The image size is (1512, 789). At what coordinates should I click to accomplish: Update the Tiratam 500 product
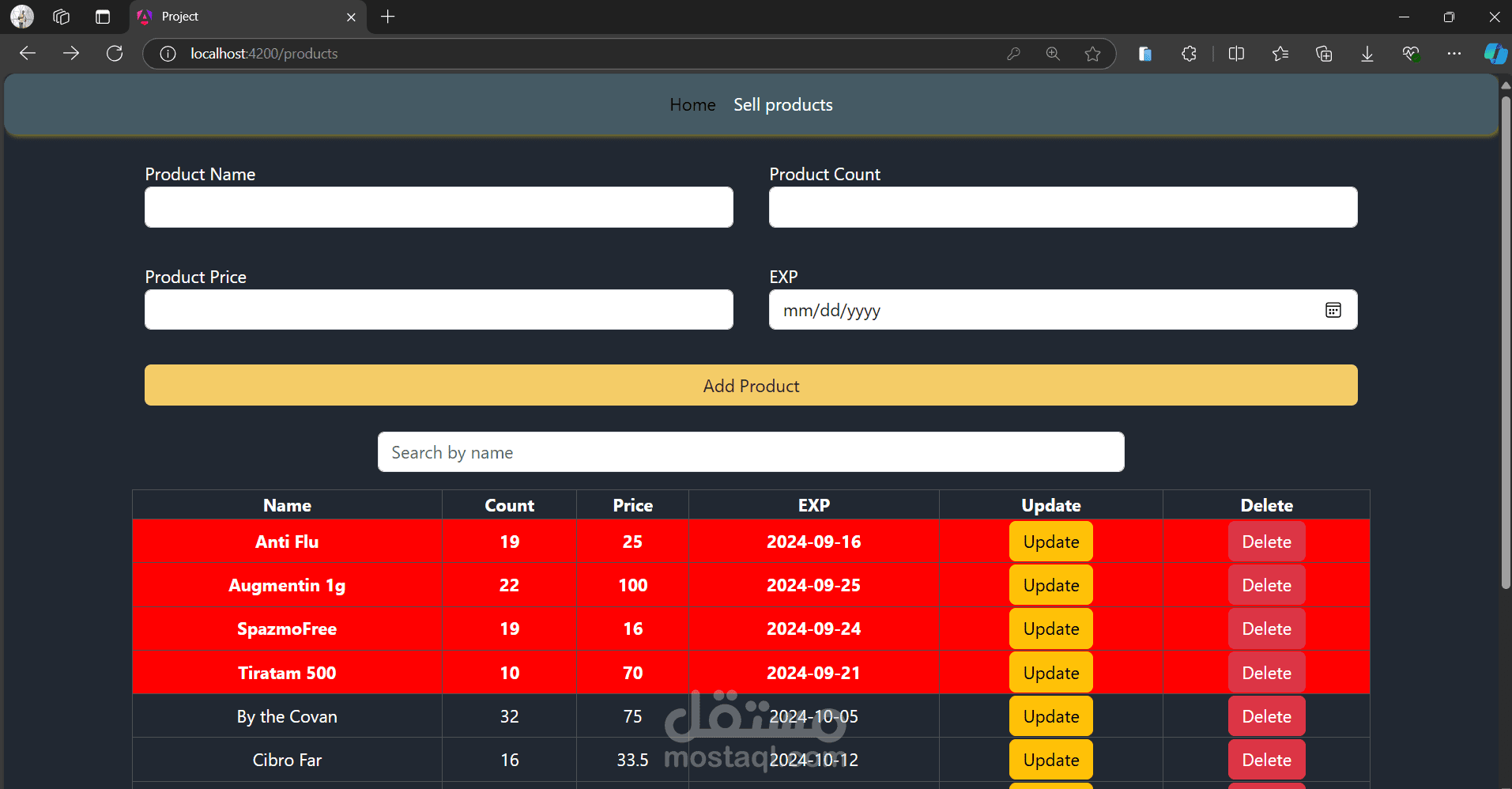(x=1051, y=673)
